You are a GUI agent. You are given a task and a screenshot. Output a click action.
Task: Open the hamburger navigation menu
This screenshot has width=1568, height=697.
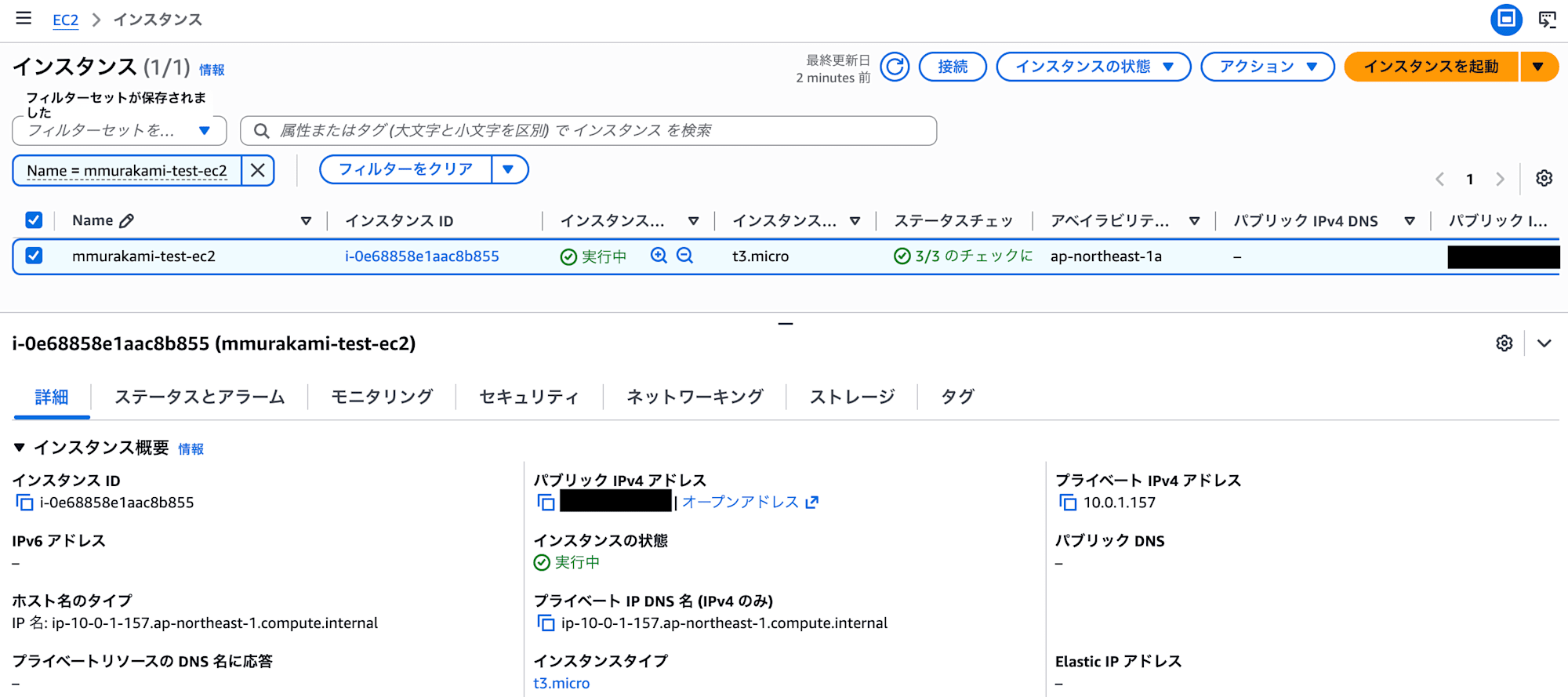pos(24,18)
